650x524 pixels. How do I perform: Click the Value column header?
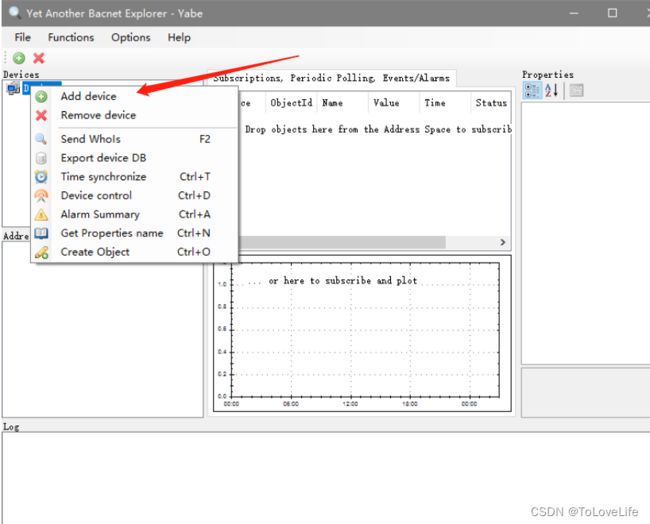tap(393, 103)
